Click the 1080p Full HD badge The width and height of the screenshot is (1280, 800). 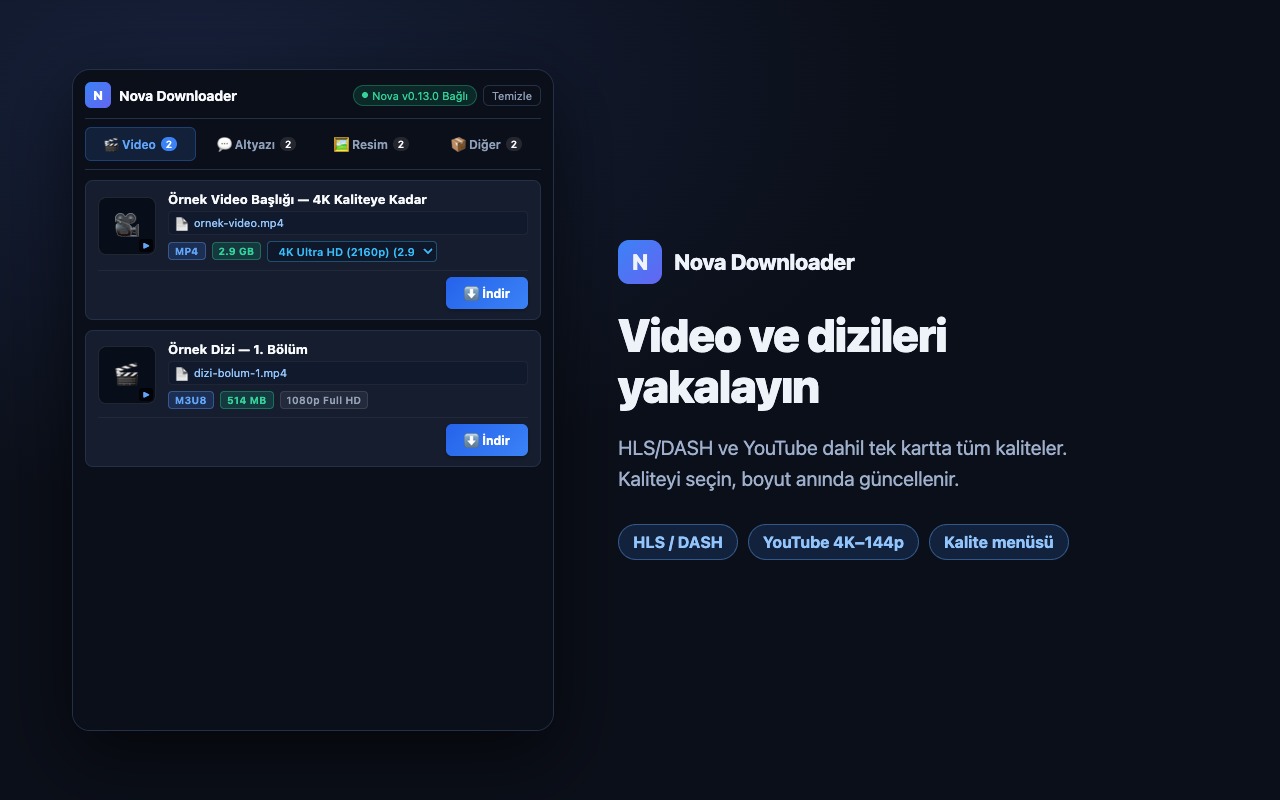324,400
